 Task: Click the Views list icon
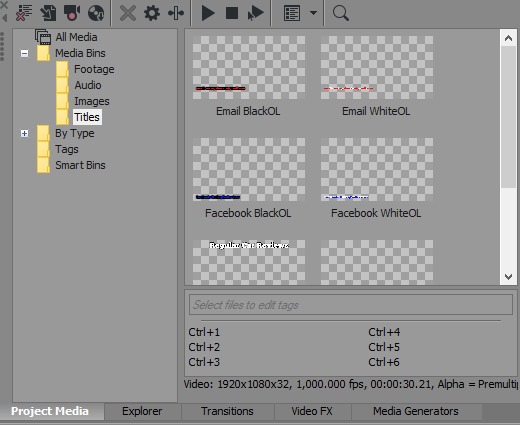click(292, 13)
